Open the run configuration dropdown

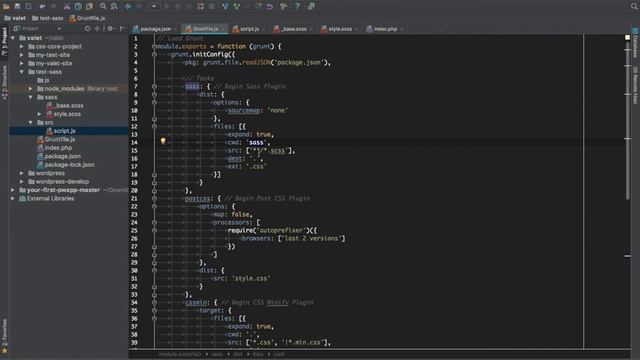coord(154,6)
